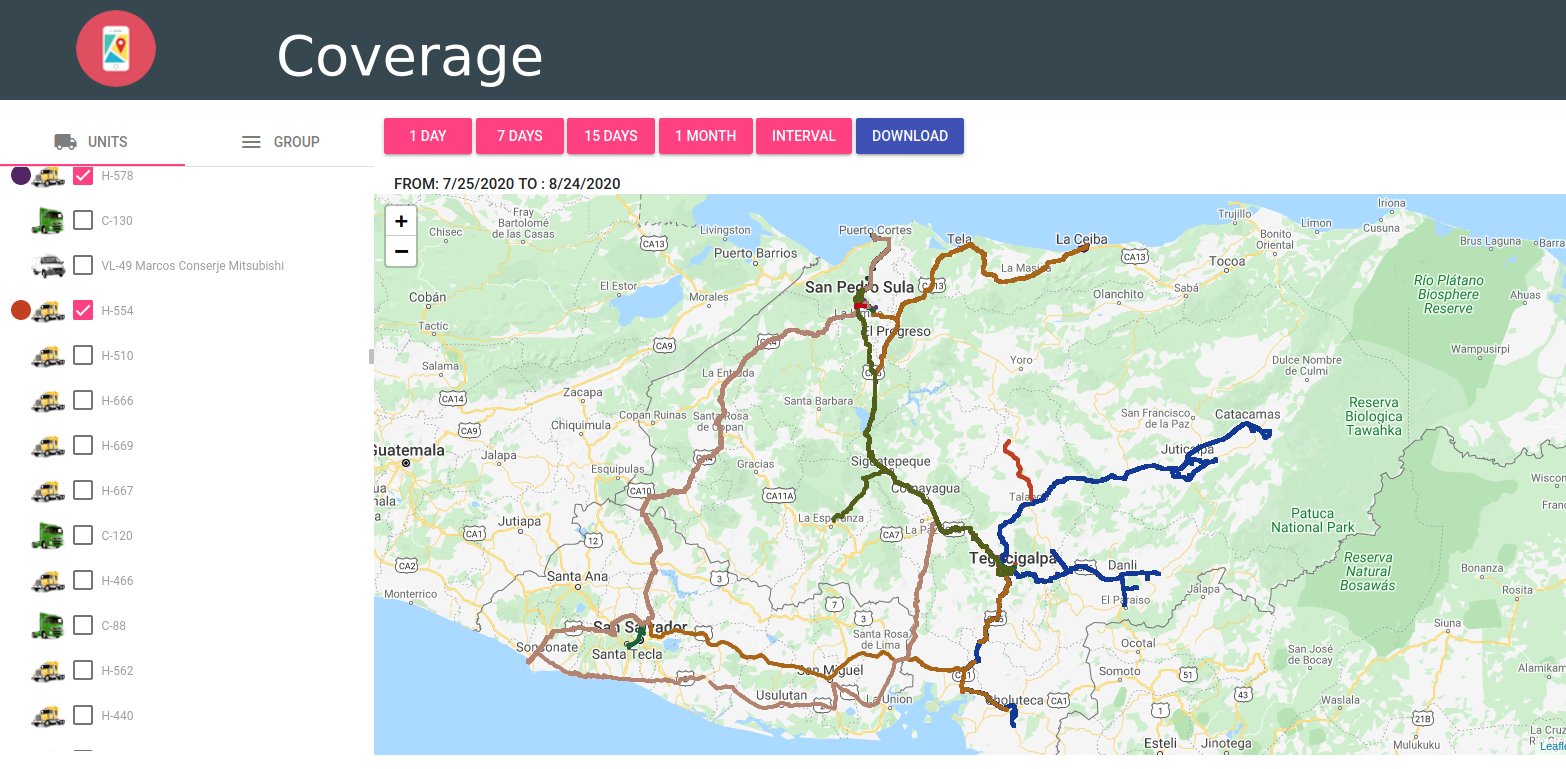
Task: Uncheck the H-554 unit checkbox
Action: [x=84, y=310]
